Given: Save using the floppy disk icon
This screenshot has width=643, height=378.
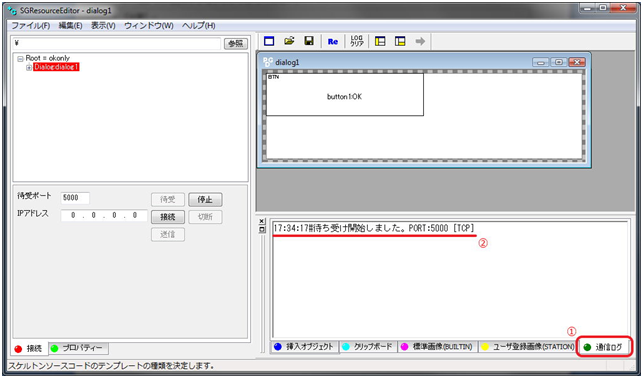Looking at the screenshot, I should 309,41.
